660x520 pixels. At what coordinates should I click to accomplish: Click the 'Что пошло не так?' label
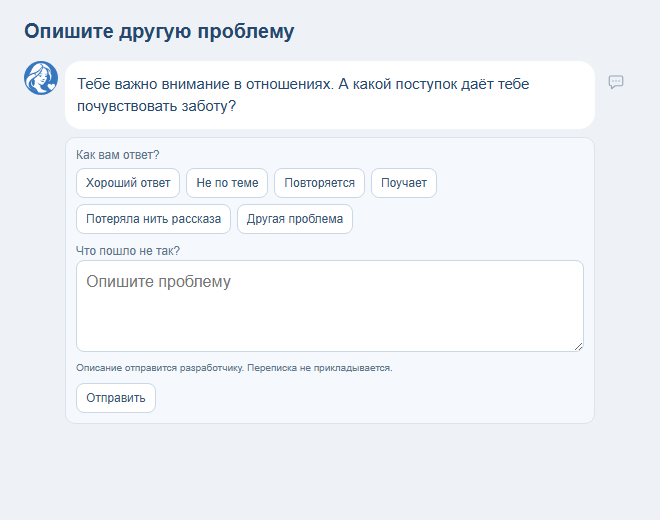coord(128,251)
